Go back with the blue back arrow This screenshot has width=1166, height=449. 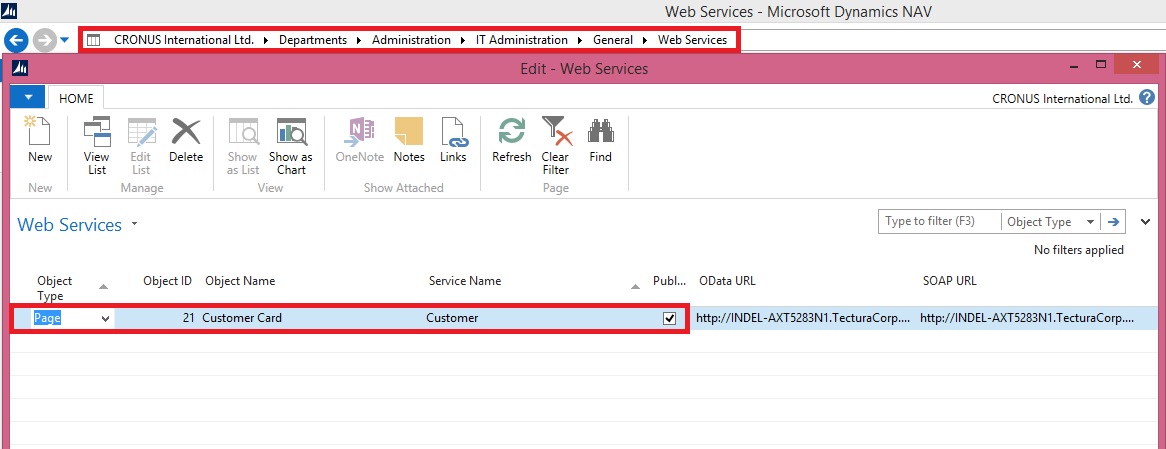(x=16, y=40)
